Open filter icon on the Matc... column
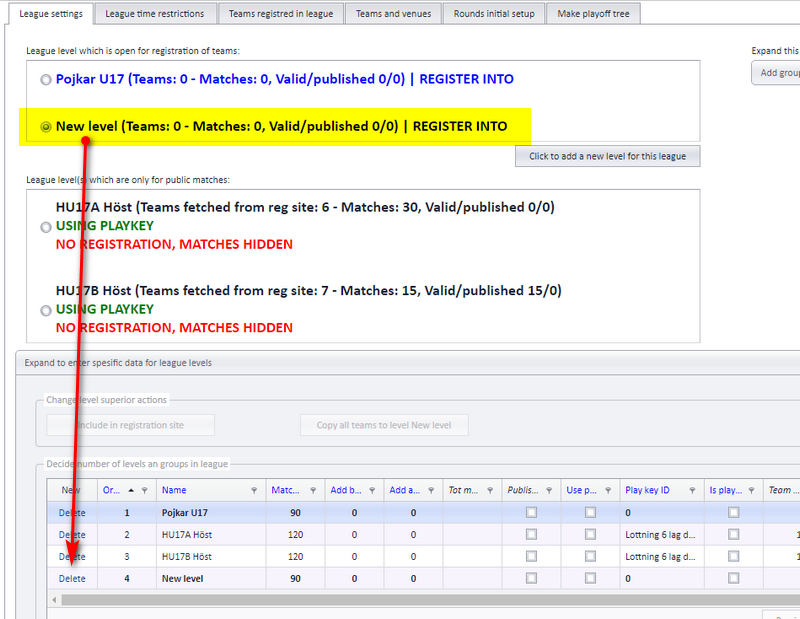Screen dimensions: 800x619 (313, 490)
